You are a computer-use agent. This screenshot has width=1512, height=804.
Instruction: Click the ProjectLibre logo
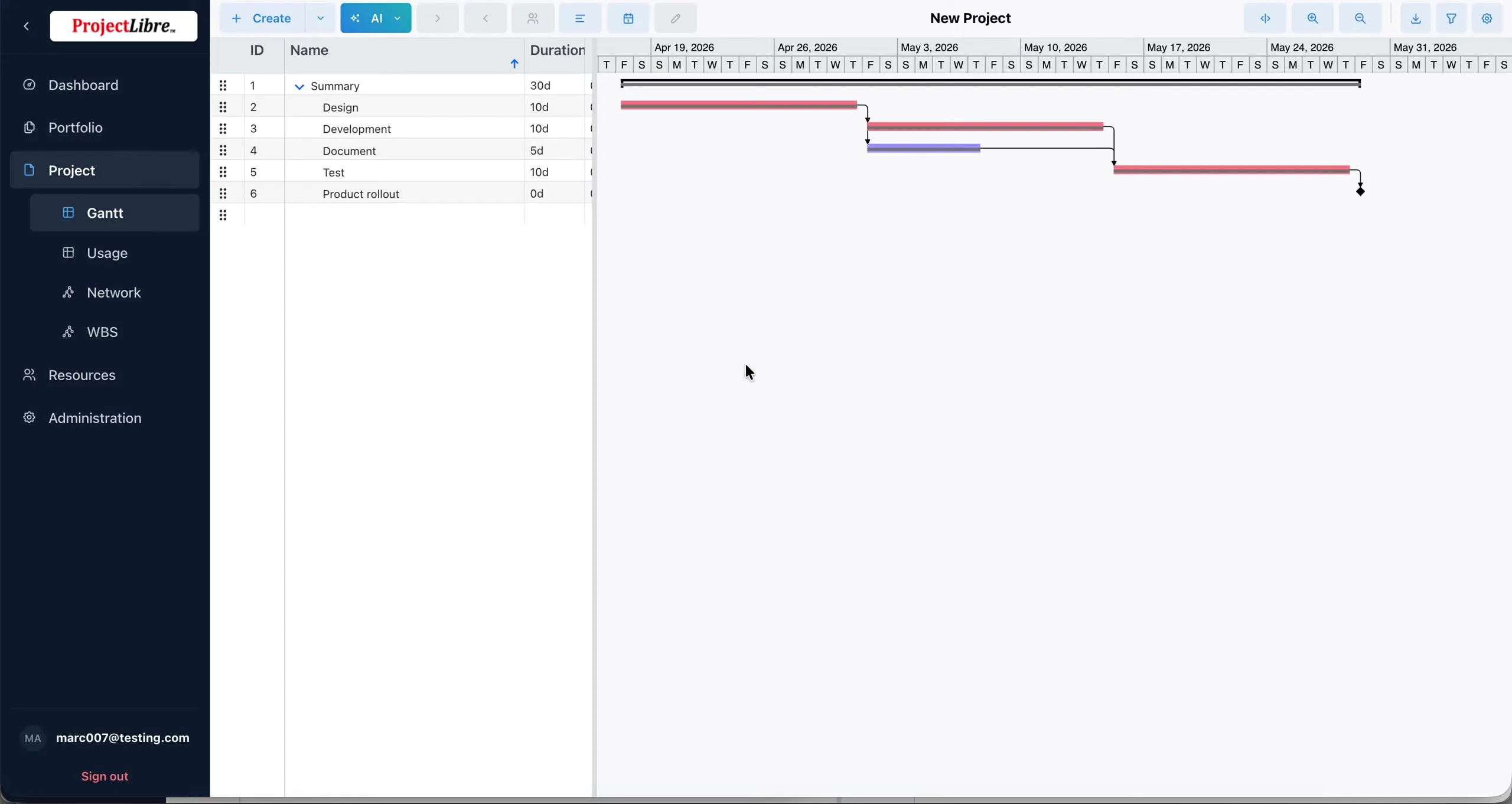[x=123, y=26]
